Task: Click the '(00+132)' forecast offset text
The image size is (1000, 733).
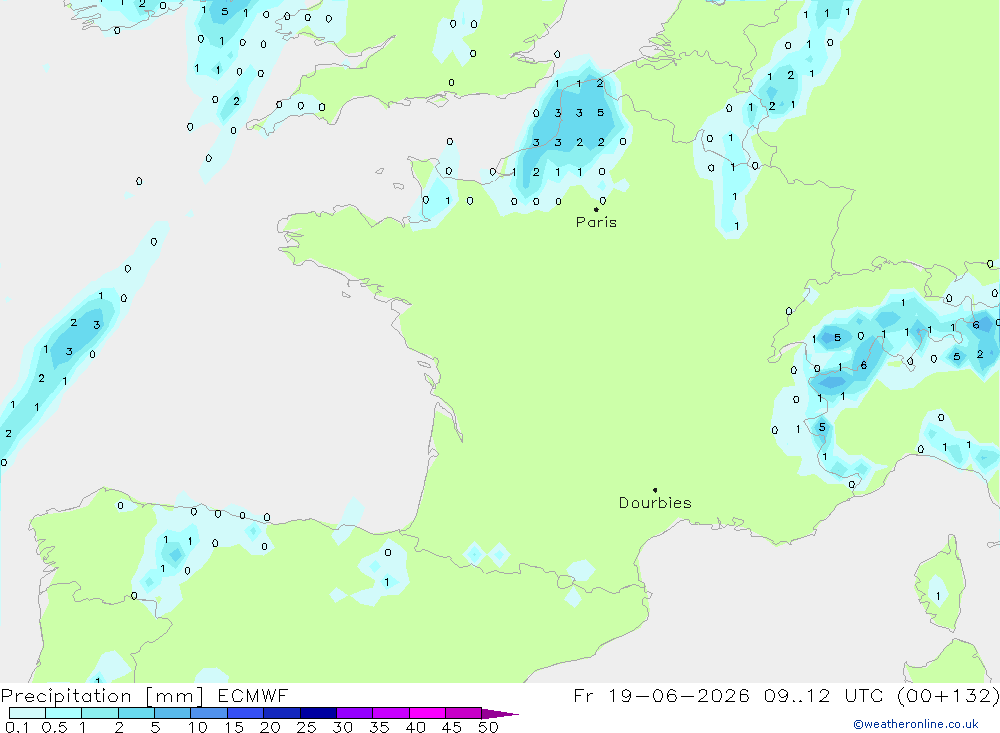Action: pos(948,695)
